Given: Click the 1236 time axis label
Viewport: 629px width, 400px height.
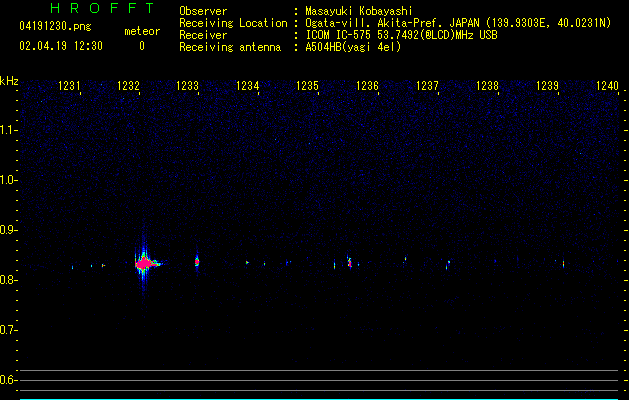Looking at the screenshot, I should [367, 86].
